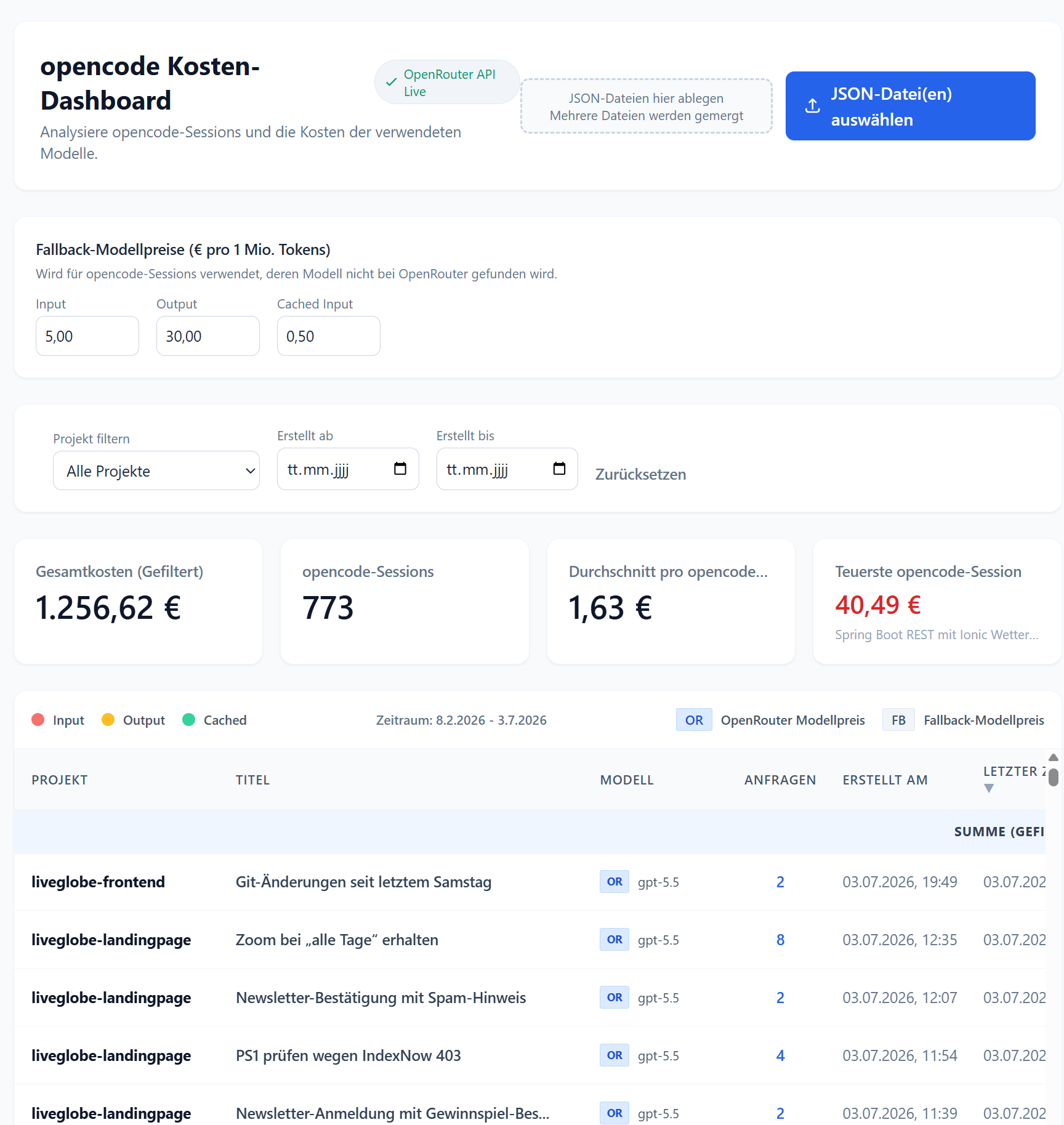Open the Alle Projekte filter dropdown
The height and width of the screenshot is (1125, 1064).
(156, 470)
